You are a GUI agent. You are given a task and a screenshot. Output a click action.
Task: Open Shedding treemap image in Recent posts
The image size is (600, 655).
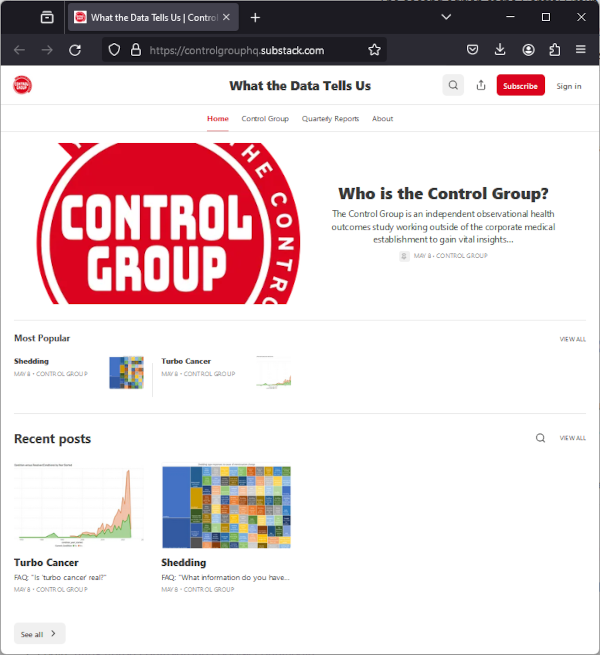pyautogui.click(x=226, y=505)
